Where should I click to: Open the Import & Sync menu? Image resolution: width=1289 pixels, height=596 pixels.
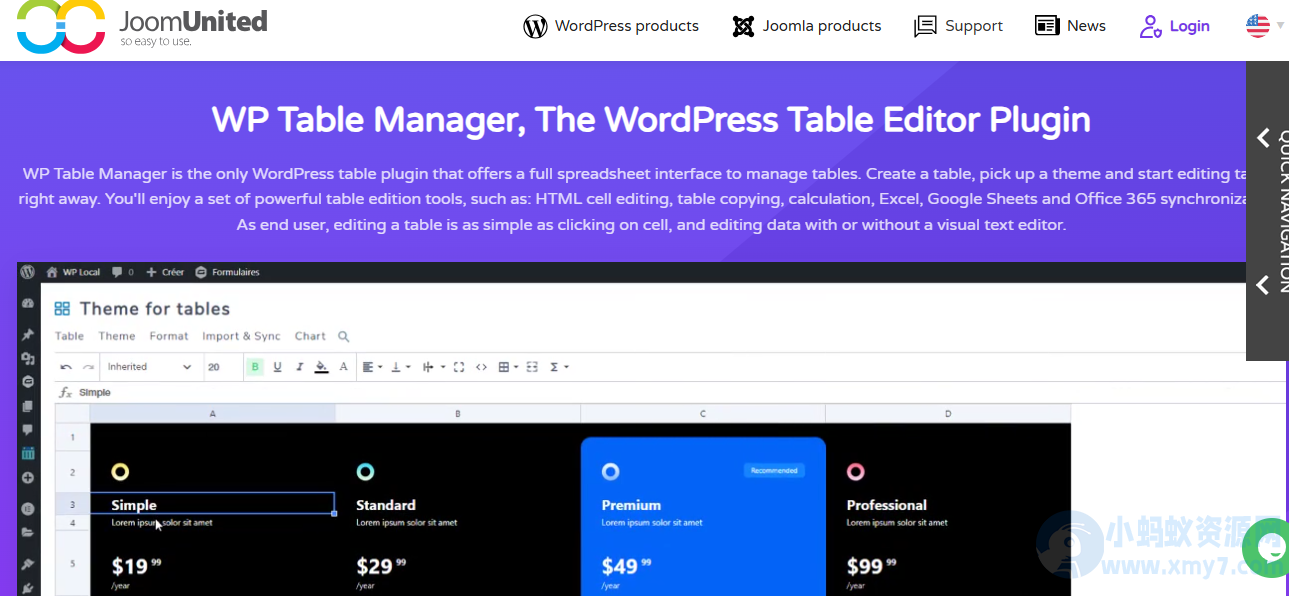click(241, 336)
